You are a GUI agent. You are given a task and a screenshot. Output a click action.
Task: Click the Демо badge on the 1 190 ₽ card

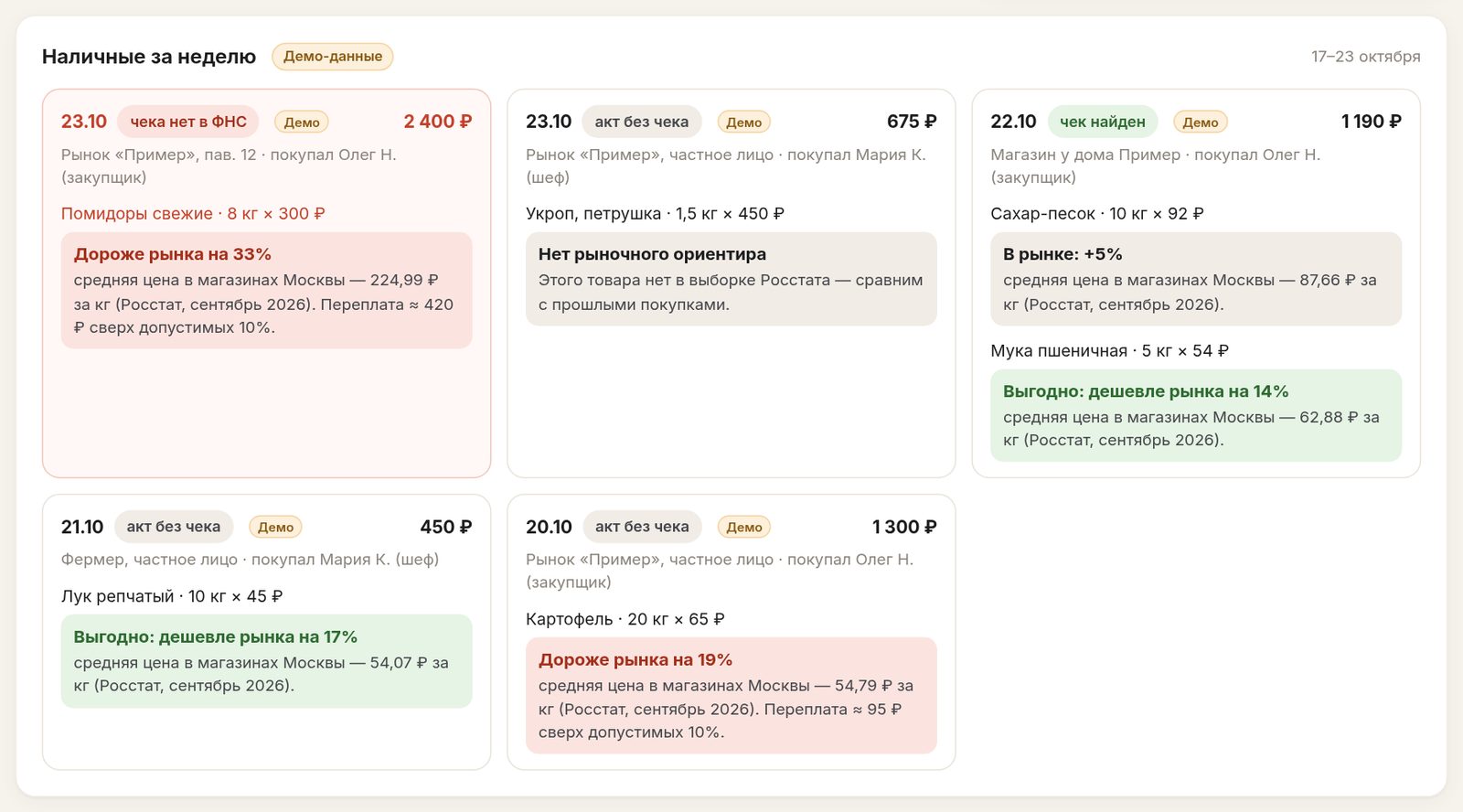coord(1201,123)
